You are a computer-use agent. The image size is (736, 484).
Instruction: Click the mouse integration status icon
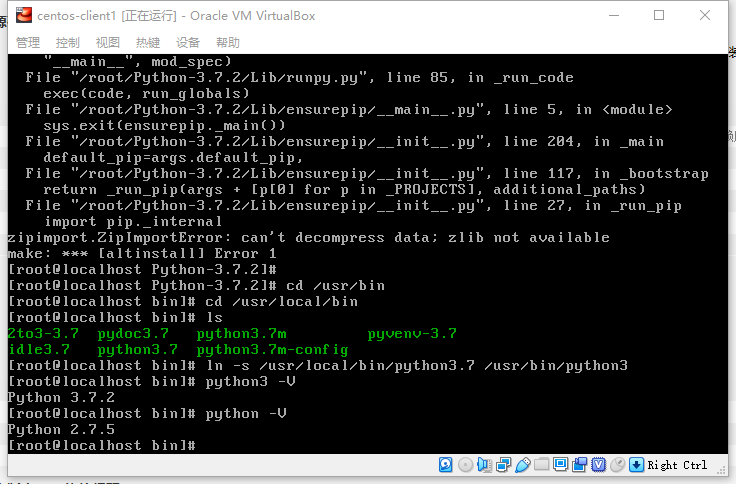click(618, 465)
